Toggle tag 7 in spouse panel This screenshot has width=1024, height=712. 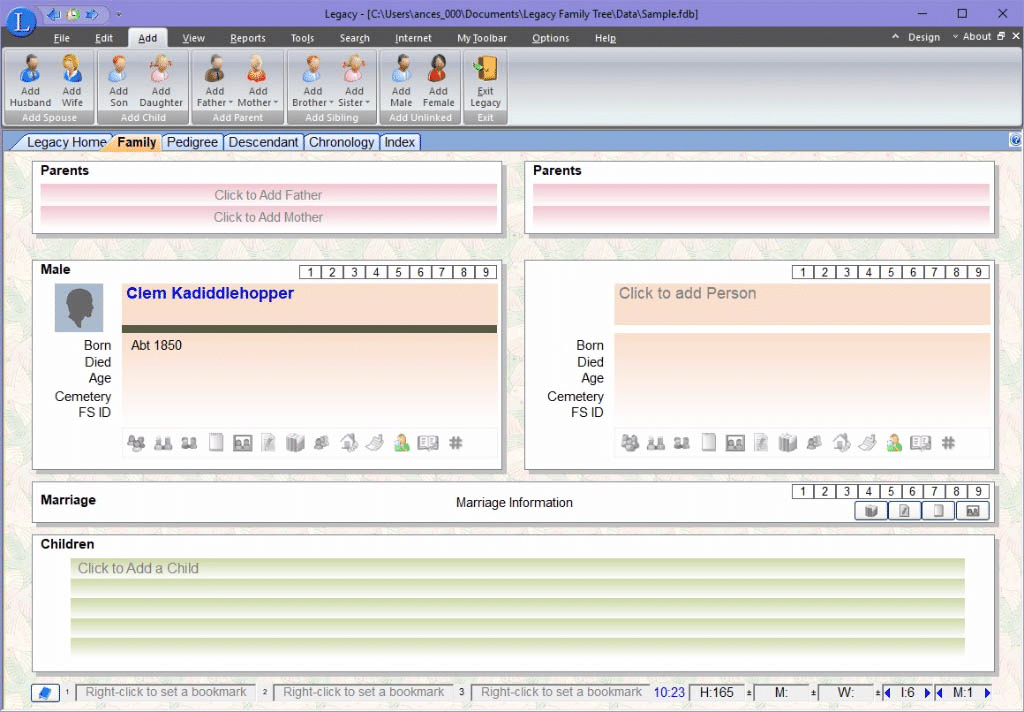[935, 272]
